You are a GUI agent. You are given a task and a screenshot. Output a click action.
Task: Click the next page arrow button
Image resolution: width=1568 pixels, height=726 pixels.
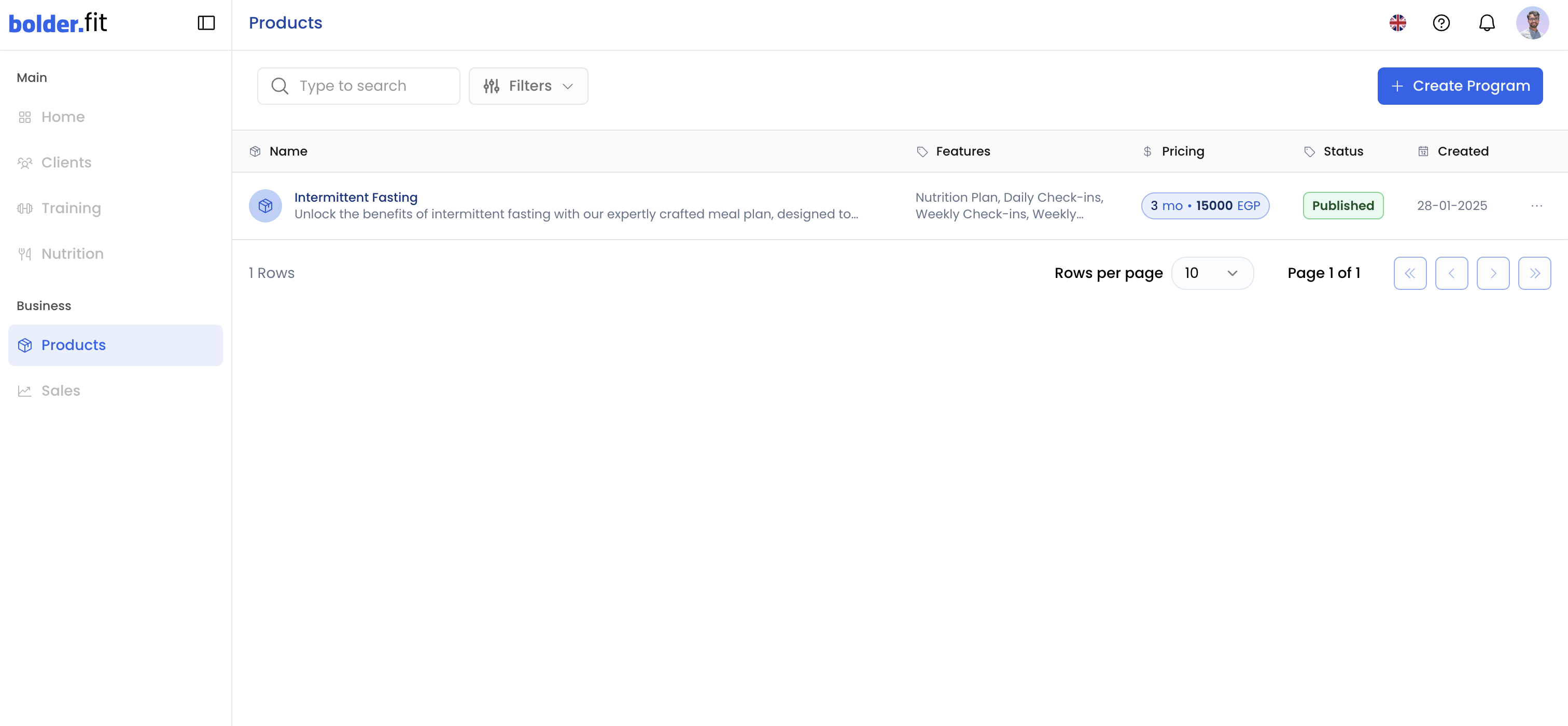[x=1492, y=273]
